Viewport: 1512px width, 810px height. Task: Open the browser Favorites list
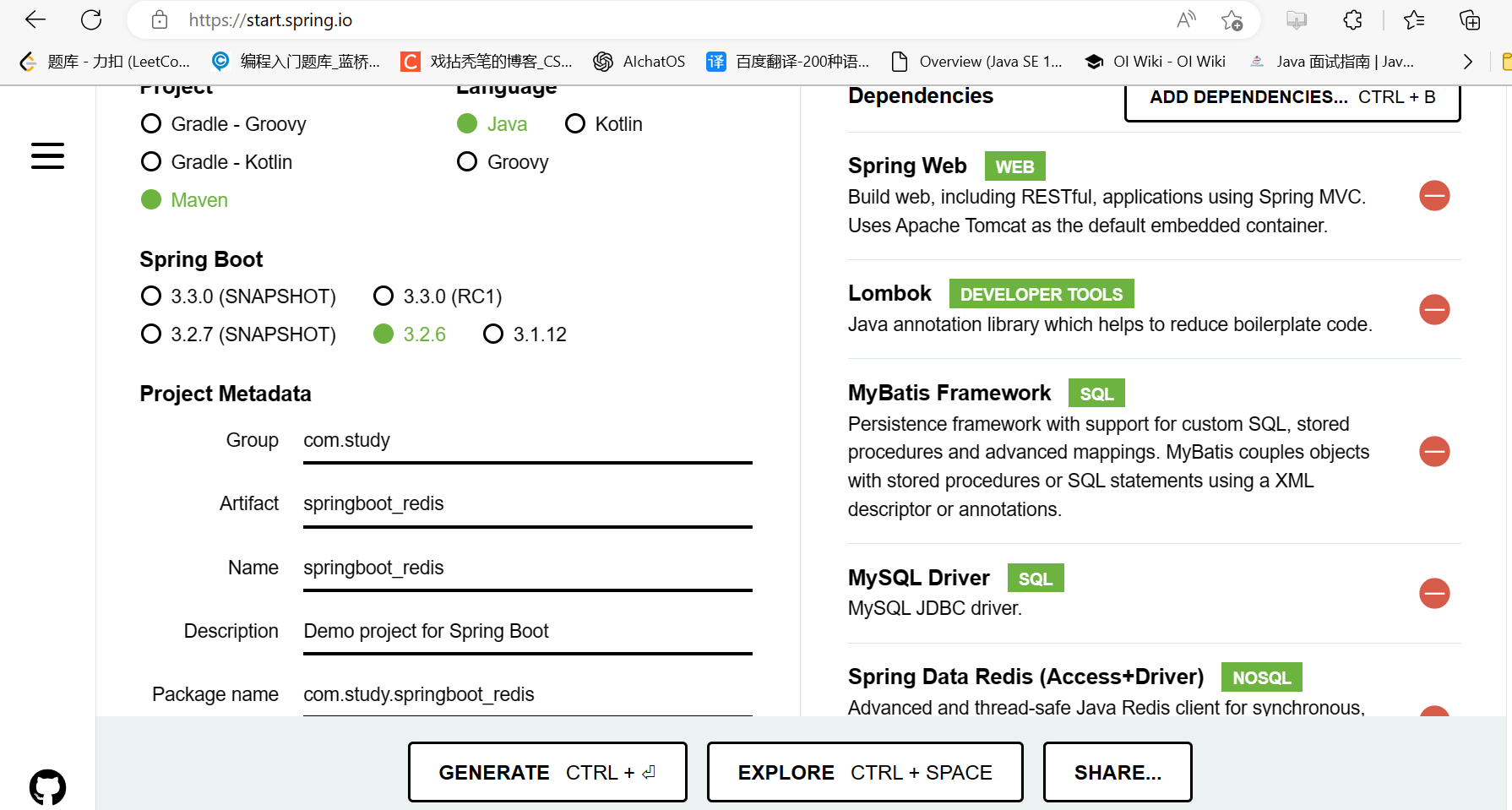(1413, 19)
